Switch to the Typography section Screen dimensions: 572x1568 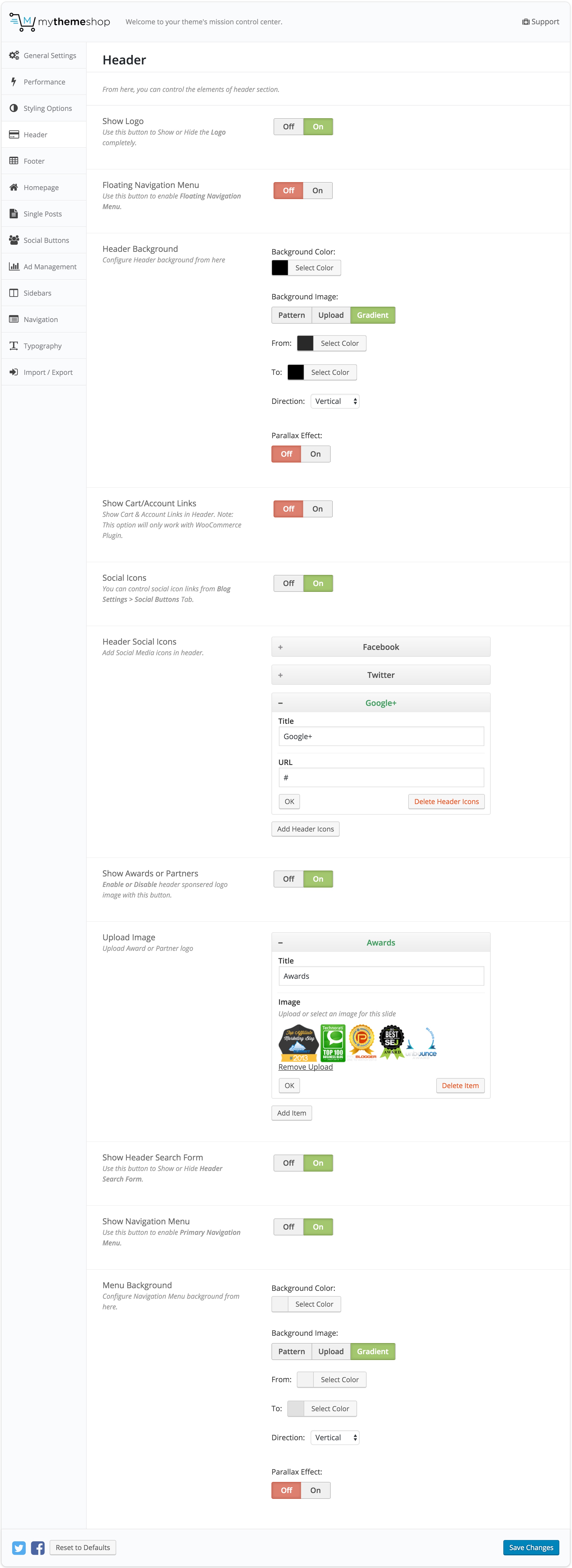click(x=44, y=346)
